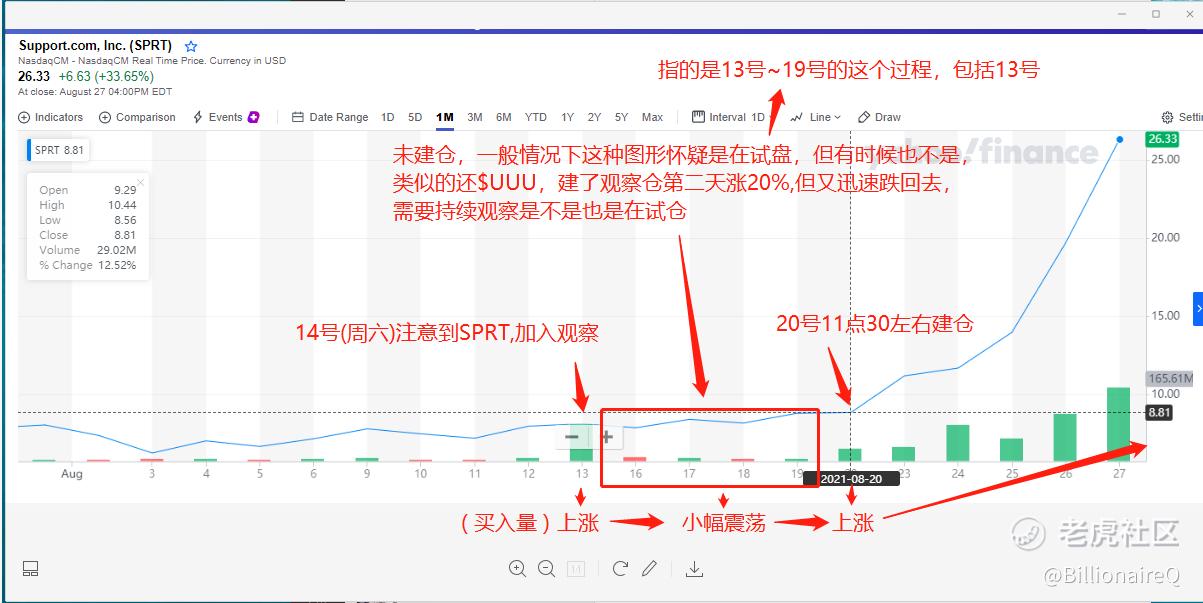Click the green 26.33 price tag
The width and height of the screenshot is (1203, 603).
point(1163,139)
